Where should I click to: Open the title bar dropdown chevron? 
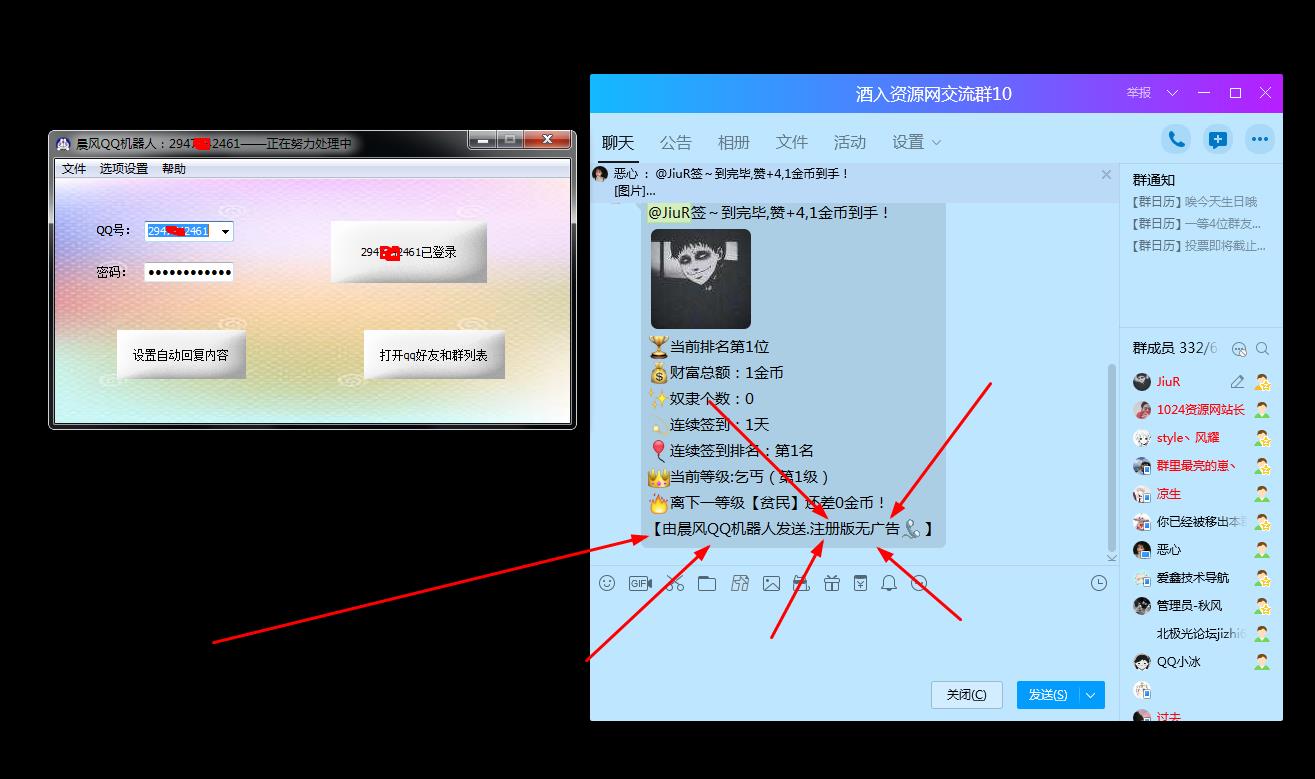[x=1173, y=93]
